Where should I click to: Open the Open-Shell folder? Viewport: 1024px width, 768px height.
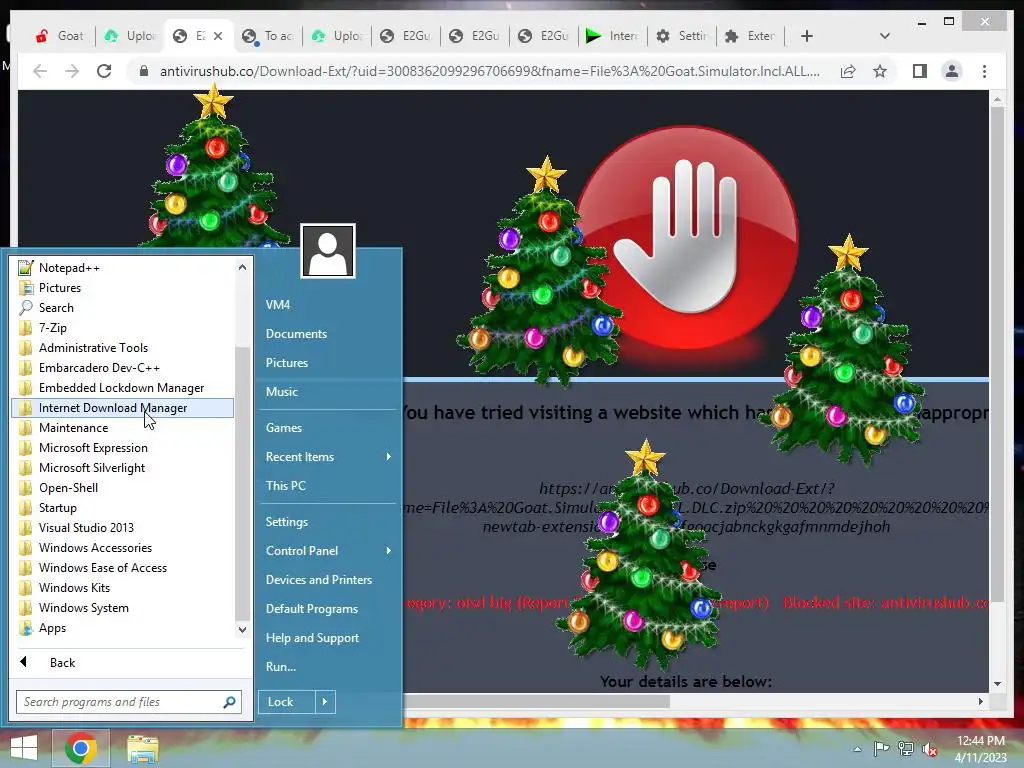[123, 488]
